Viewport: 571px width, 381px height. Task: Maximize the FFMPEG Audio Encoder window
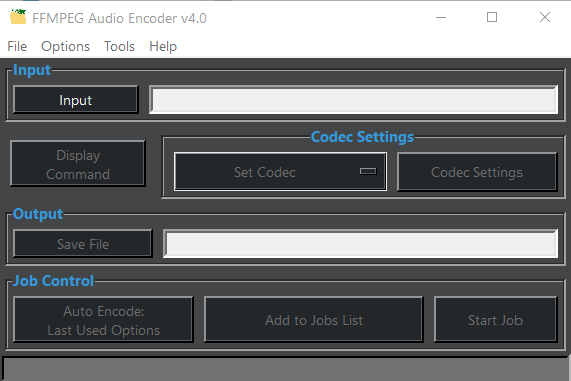[492, 17]
